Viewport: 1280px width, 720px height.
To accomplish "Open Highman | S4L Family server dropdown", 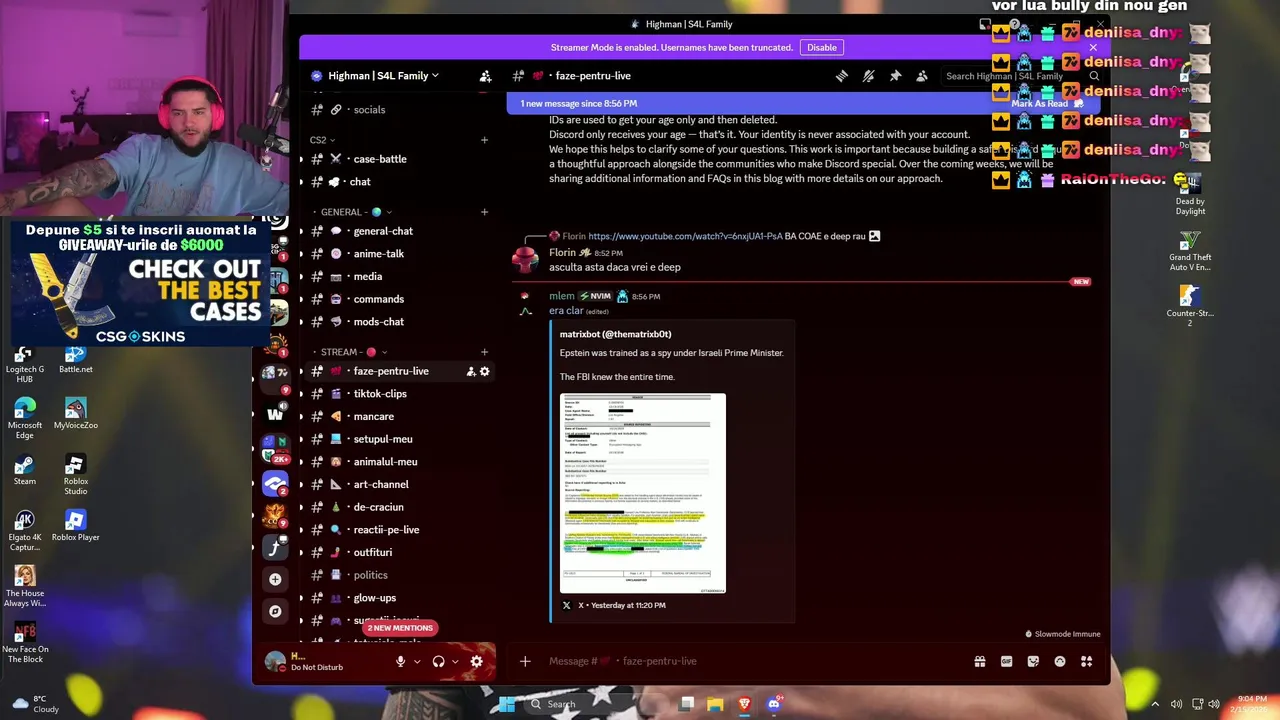I will 383,76.
